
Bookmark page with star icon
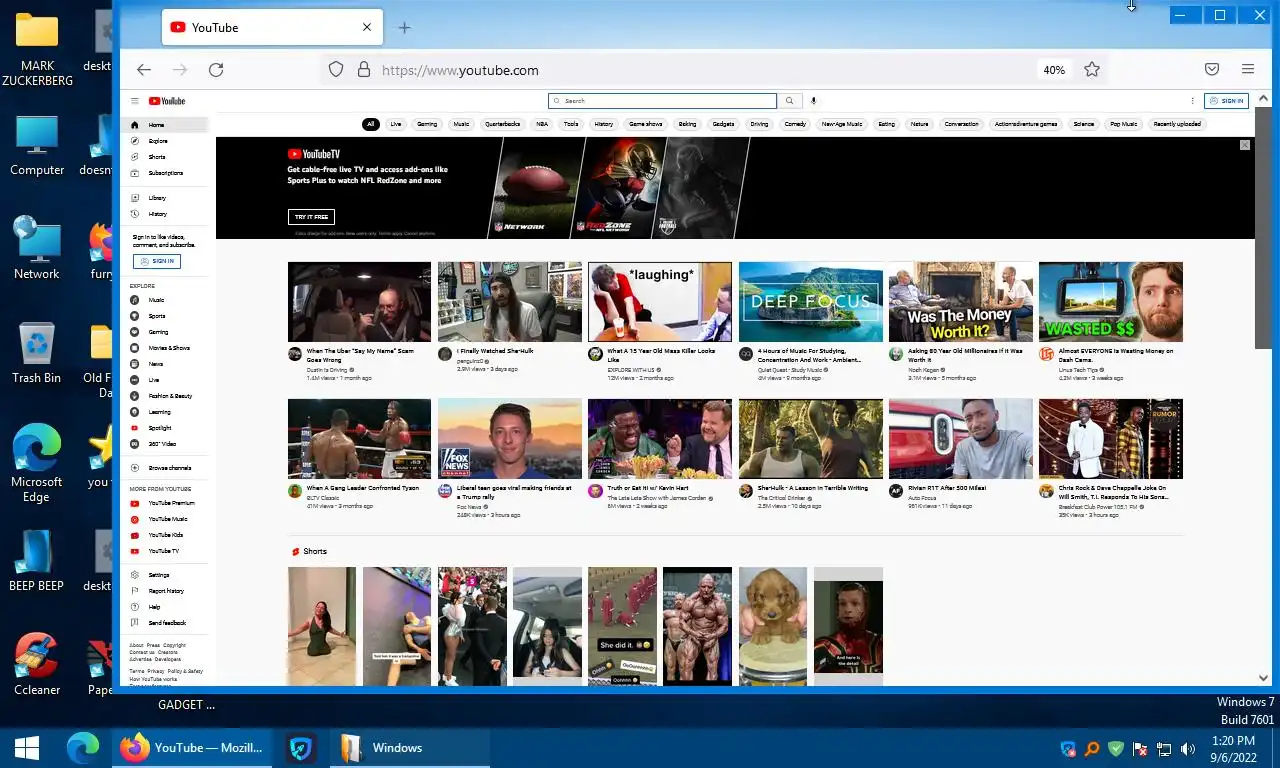click(x=1092, y=70)
